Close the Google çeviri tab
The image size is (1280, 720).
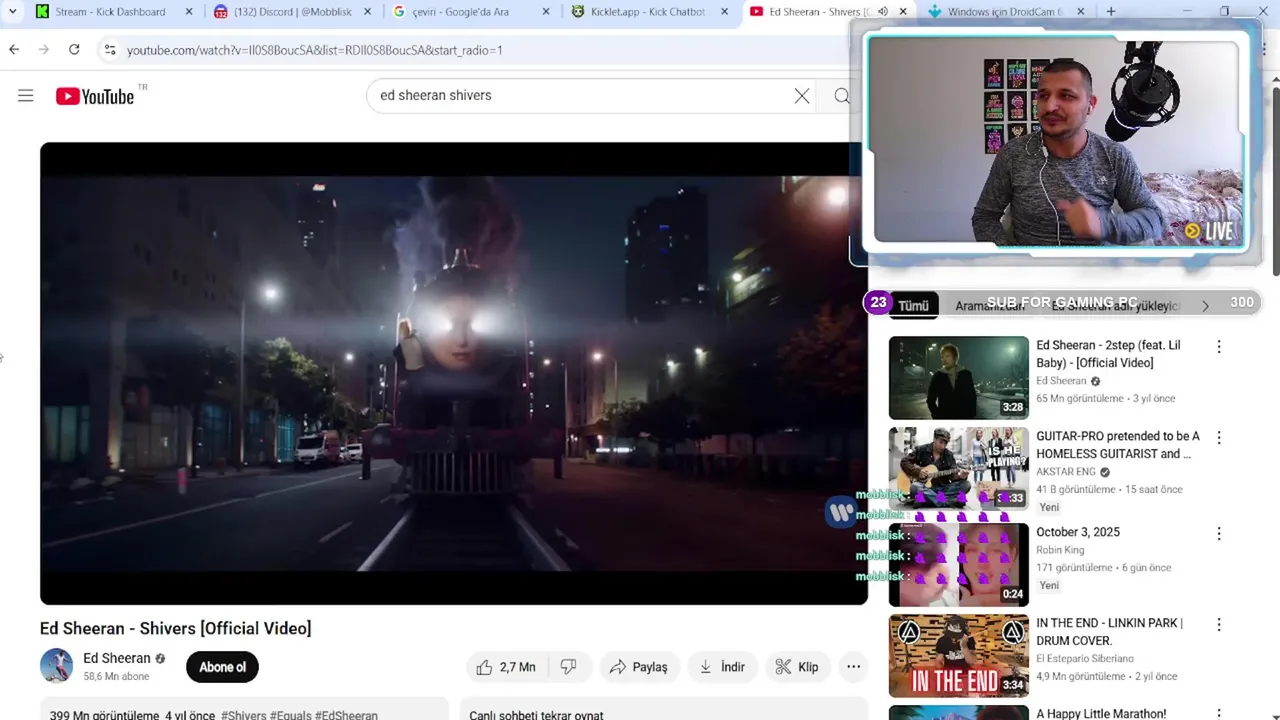546,12
